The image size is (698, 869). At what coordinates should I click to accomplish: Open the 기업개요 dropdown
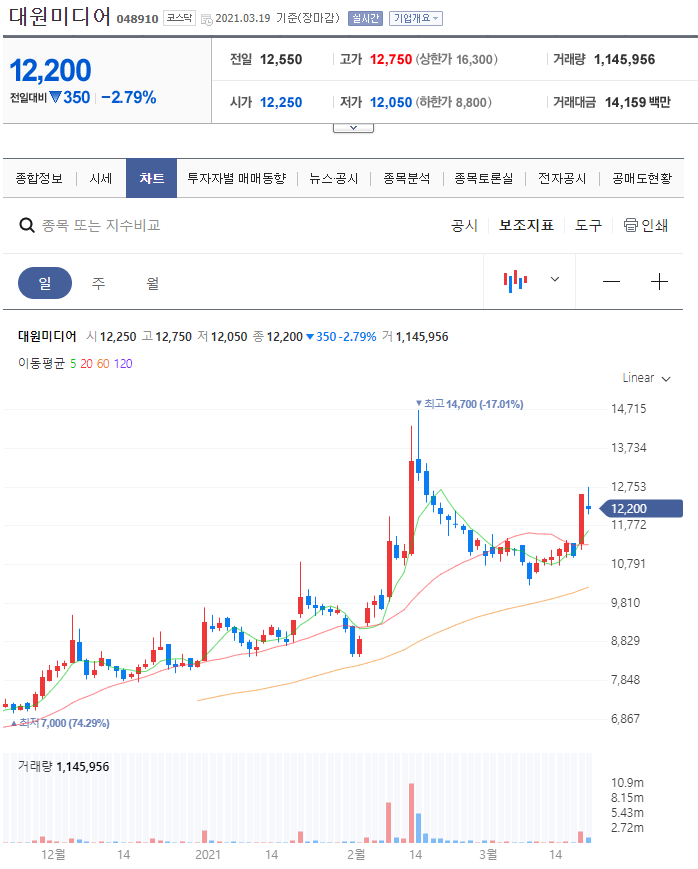[x=415, y=18]
